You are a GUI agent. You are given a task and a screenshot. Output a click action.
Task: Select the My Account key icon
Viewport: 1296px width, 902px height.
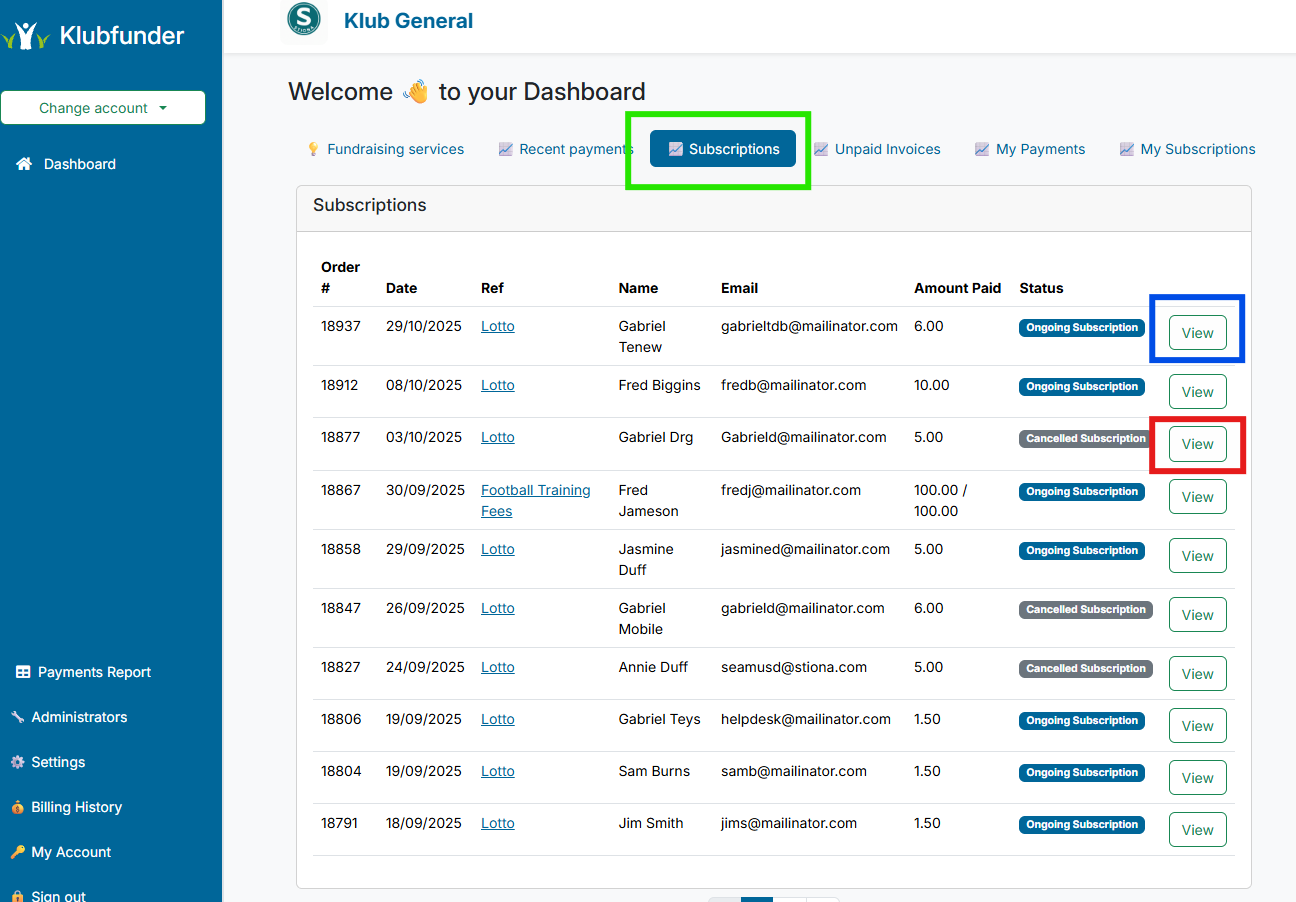coord(16,852)
